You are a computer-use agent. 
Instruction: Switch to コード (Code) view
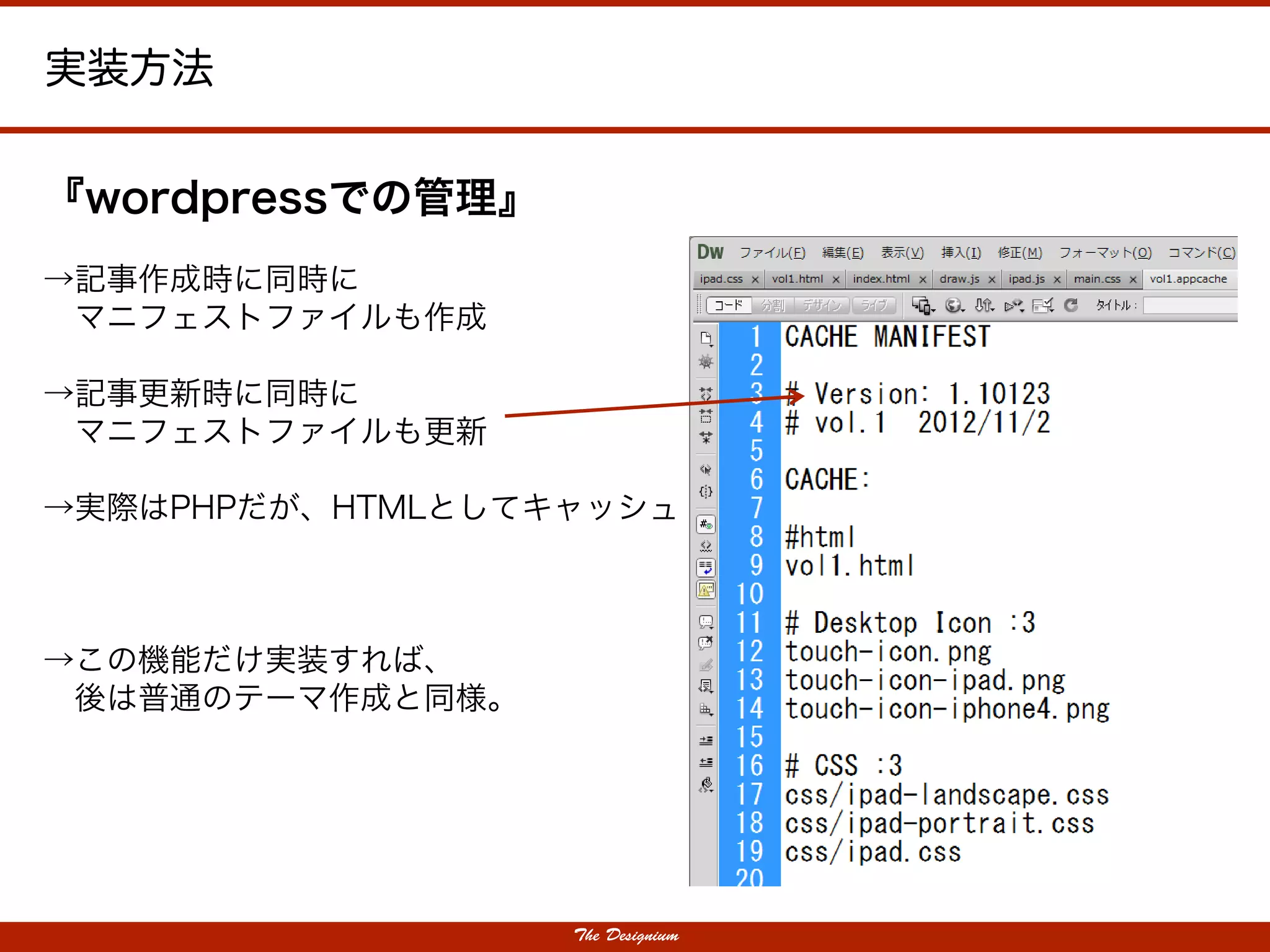(x=729, y=305)
